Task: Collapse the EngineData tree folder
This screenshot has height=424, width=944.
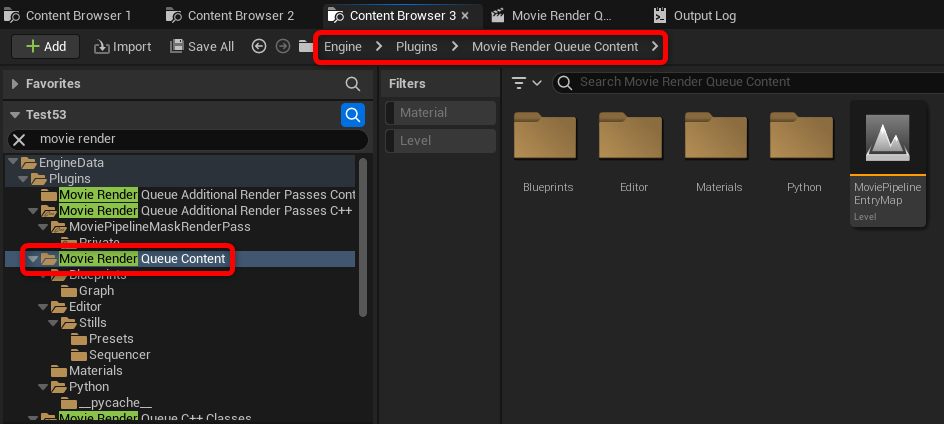Action: tap(13, 163)
